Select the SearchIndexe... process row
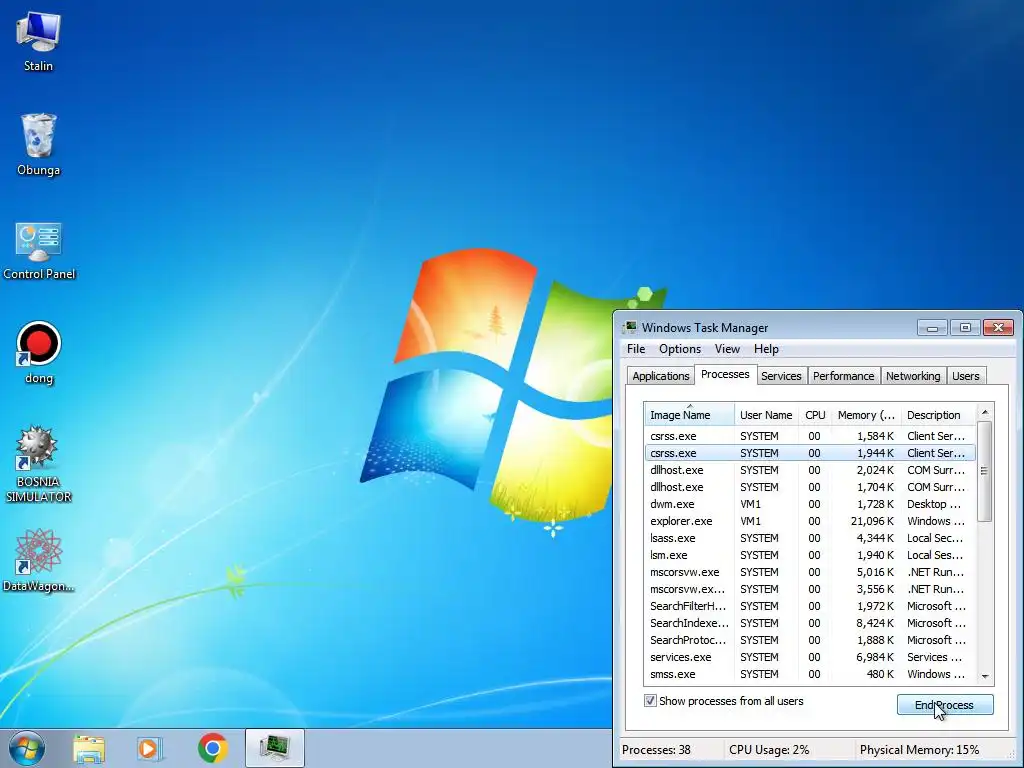The height and width of the screenshot is (768, 1024). pos(810,622)
